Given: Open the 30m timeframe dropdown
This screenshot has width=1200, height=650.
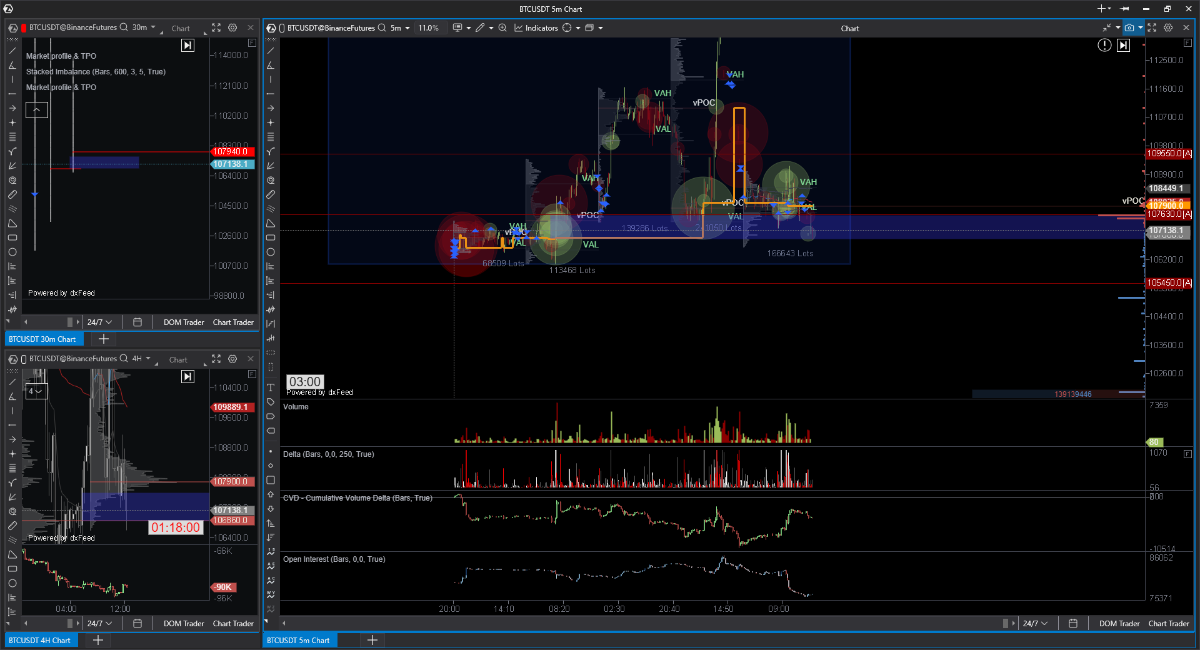Looking at the screenshot, I should click(x=146, y=28).
